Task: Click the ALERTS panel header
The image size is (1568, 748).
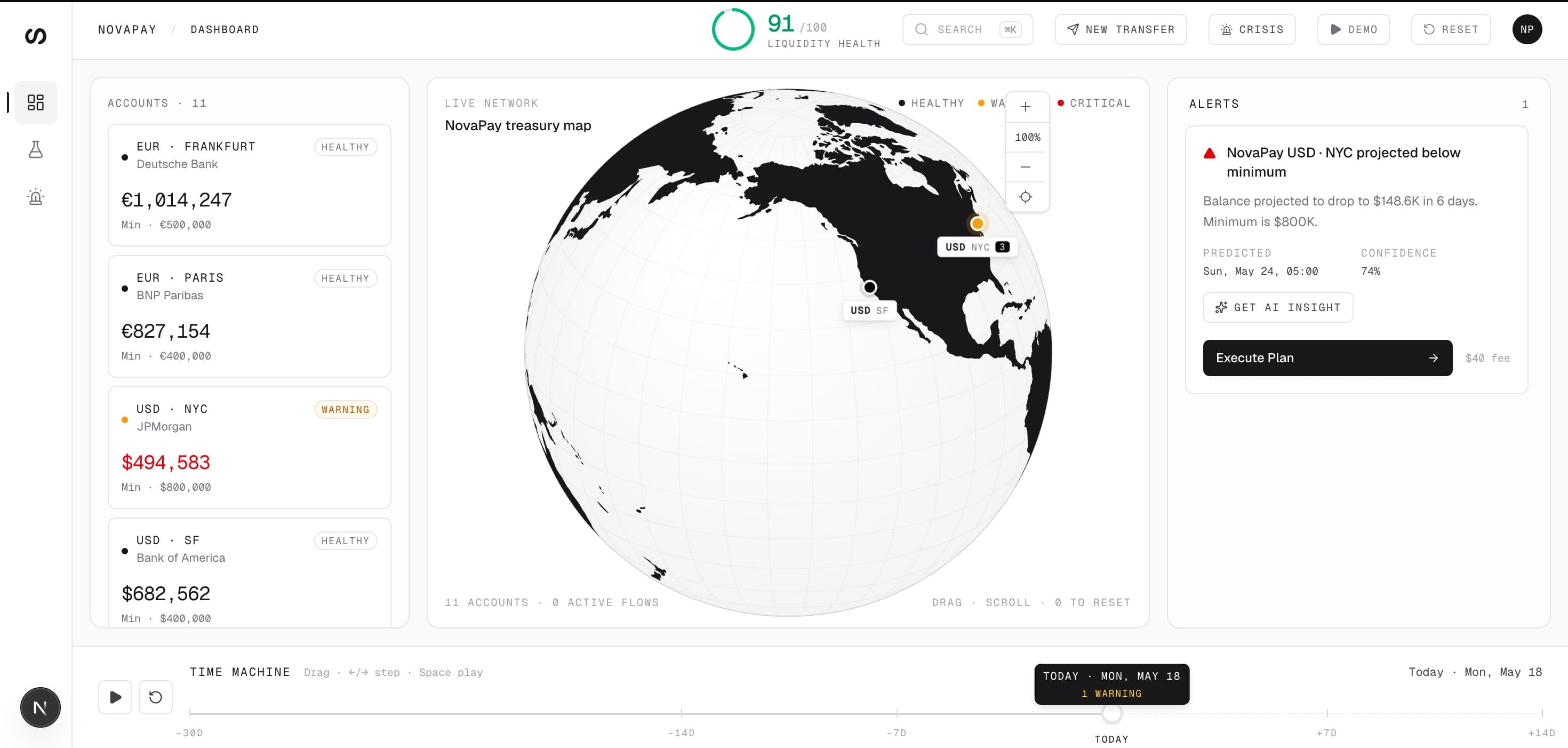Action: 1214,104
